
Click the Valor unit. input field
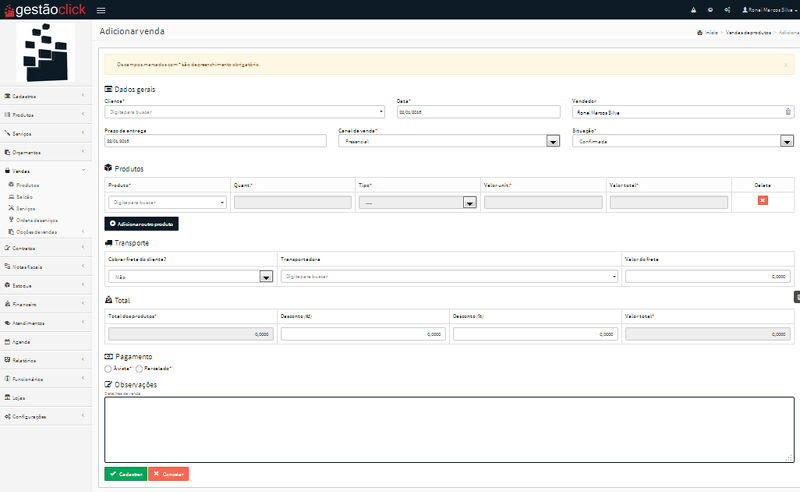click(x=543, y=202)
